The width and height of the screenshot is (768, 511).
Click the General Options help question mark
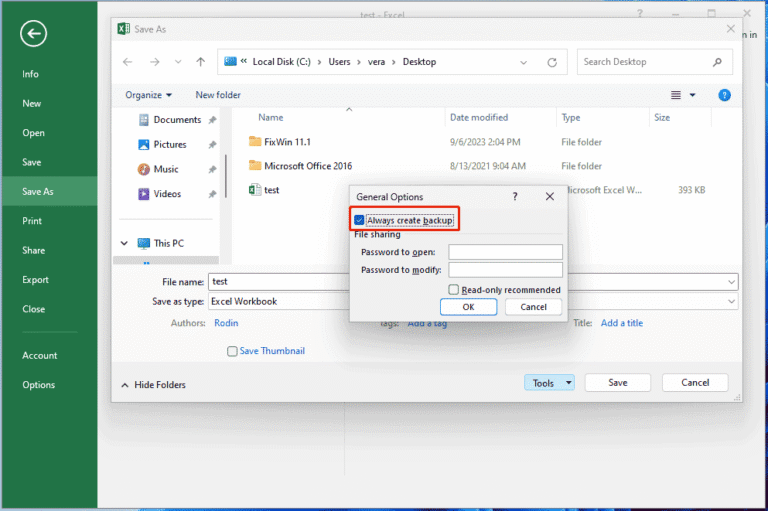point(515,197)
